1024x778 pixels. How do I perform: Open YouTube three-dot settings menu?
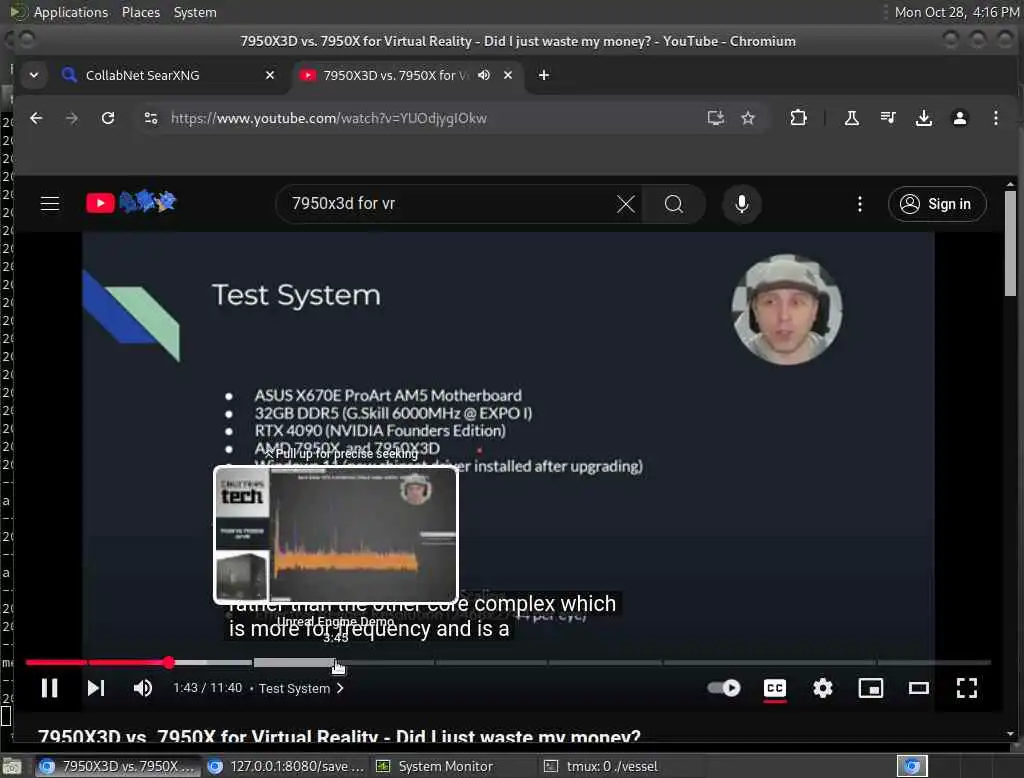859,204
